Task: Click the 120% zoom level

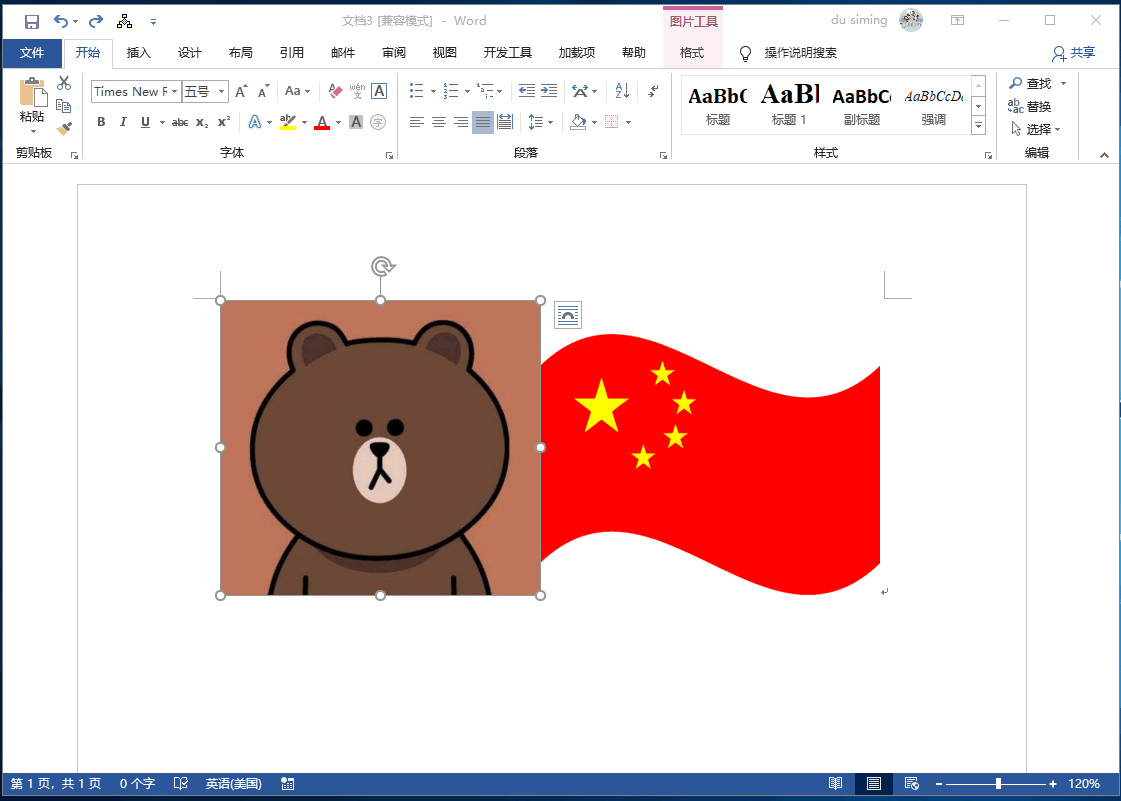Action: pos(1084,784)
